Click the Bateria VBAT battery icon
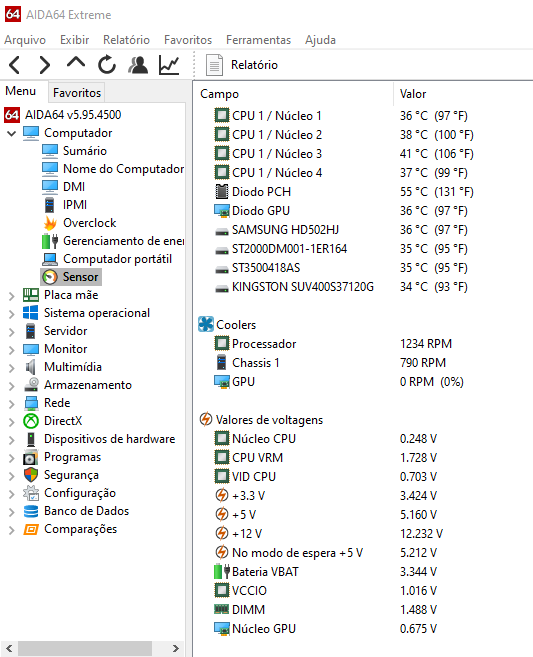The height and width of the screenshot is (657, 533). pyautogui.click(x=222, y=572)
